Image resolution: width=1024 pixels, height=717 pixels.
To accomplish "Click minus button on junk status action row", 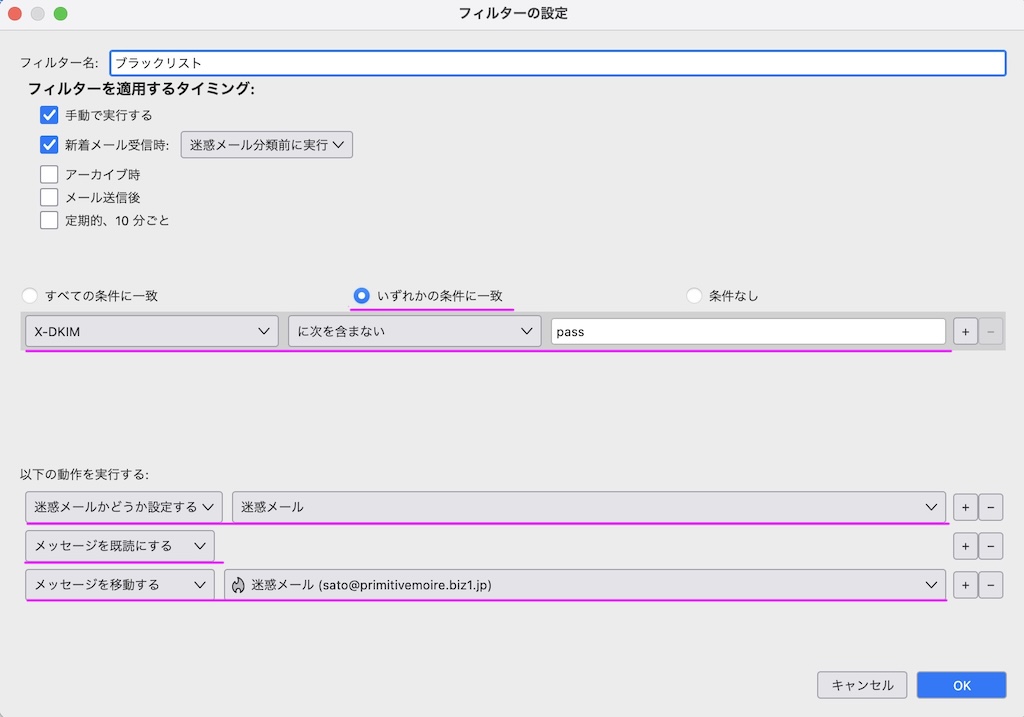I will (x=990, y=507).
